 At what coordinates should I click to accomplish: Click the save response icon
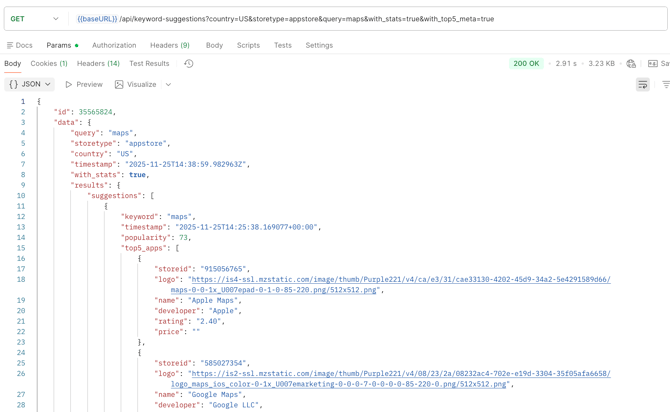pyautogui.click(x=656, y=64)
